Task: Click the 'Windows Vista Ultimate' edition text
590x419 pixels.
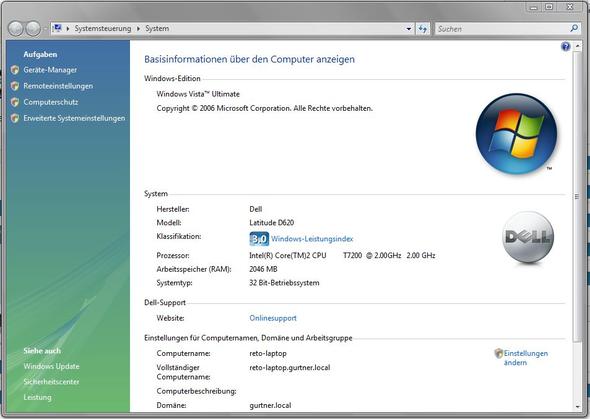Action: pos(198,94)
